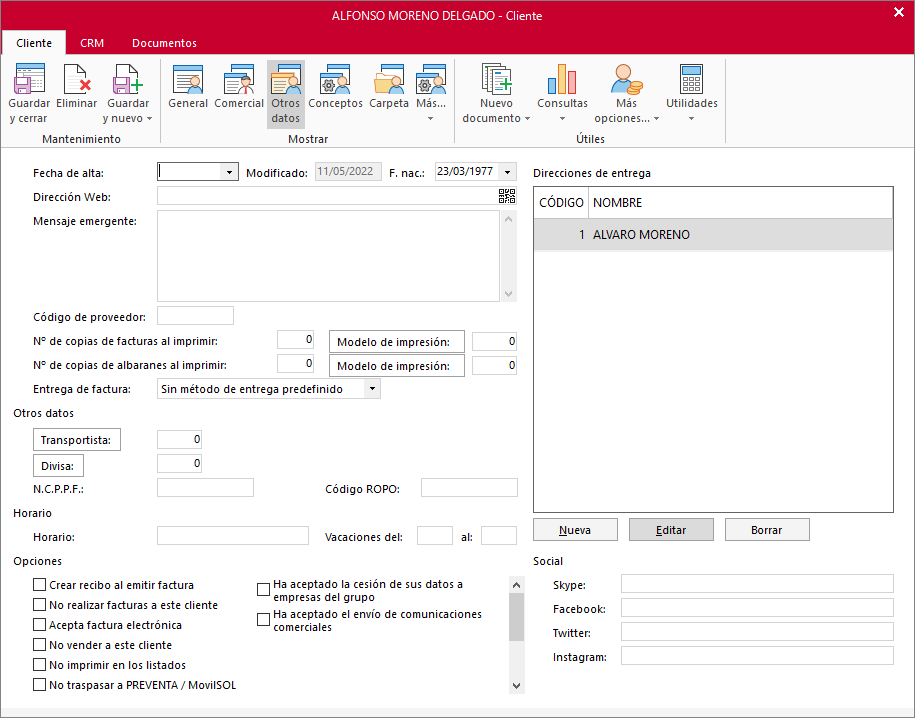Click the Borrar delivery address button

(767, 529)
